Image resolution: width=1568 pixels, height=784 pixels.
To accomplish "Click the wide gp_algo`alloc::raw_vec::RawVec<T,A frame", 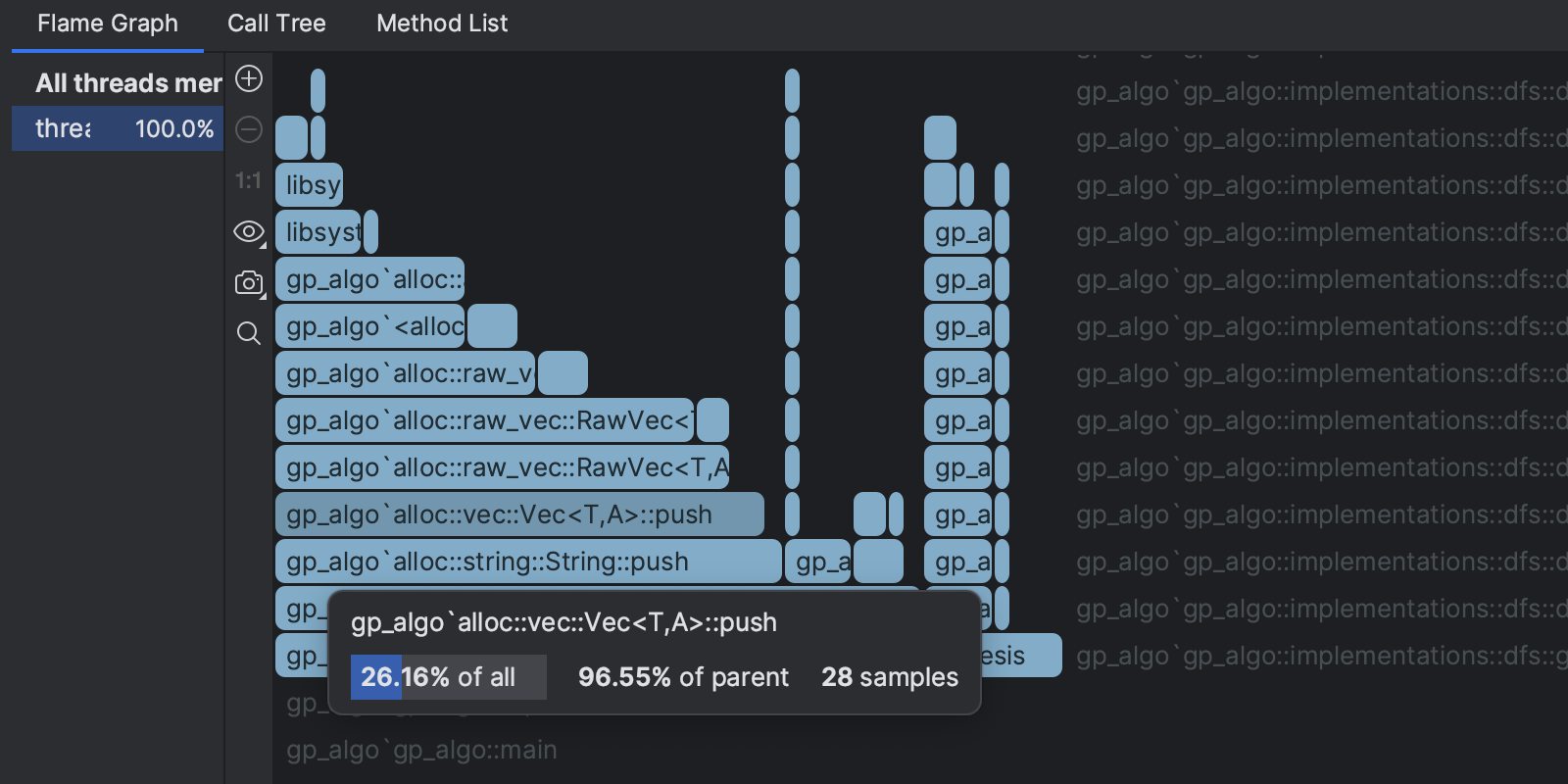I will [x=502, y=467].
